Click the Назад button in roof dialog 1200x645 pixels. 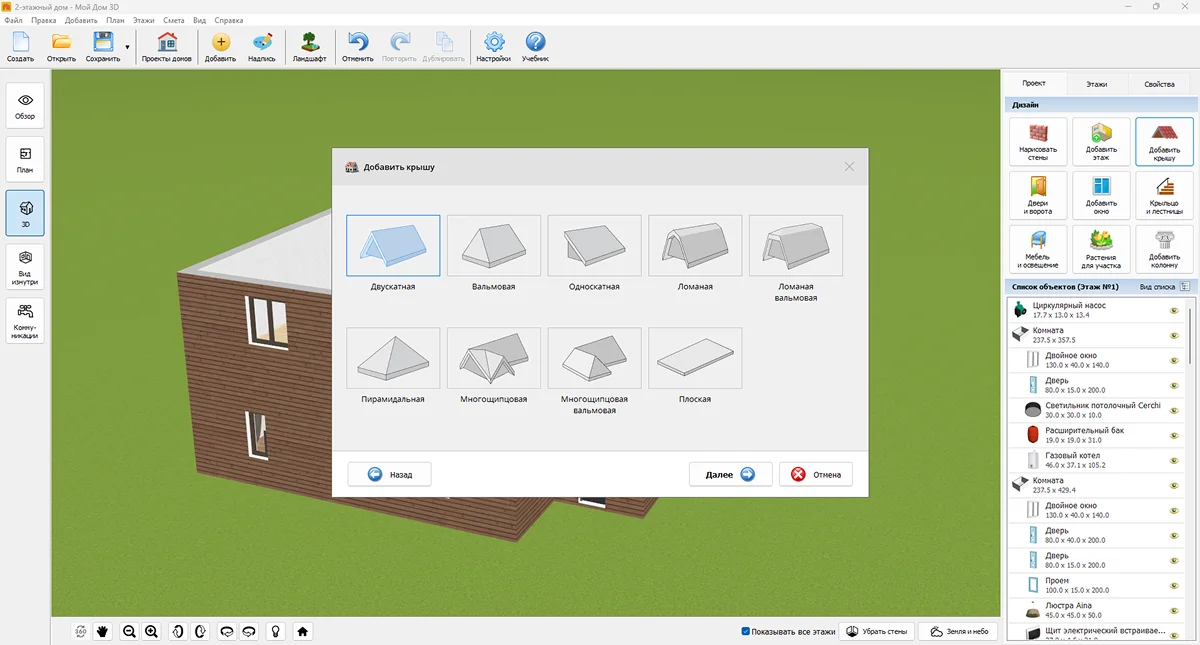(389, 474)
